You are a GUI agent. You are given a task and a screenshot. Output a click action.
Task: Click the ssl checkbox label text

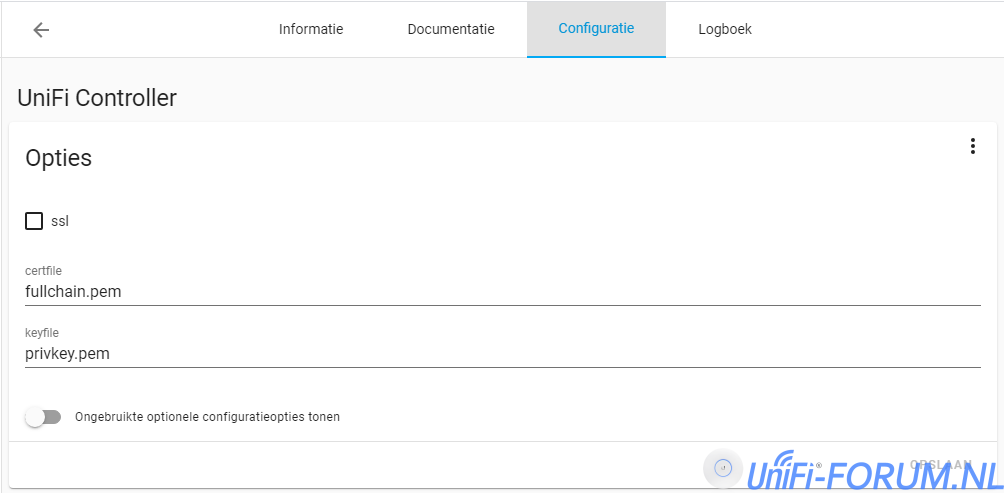[60, 221]
